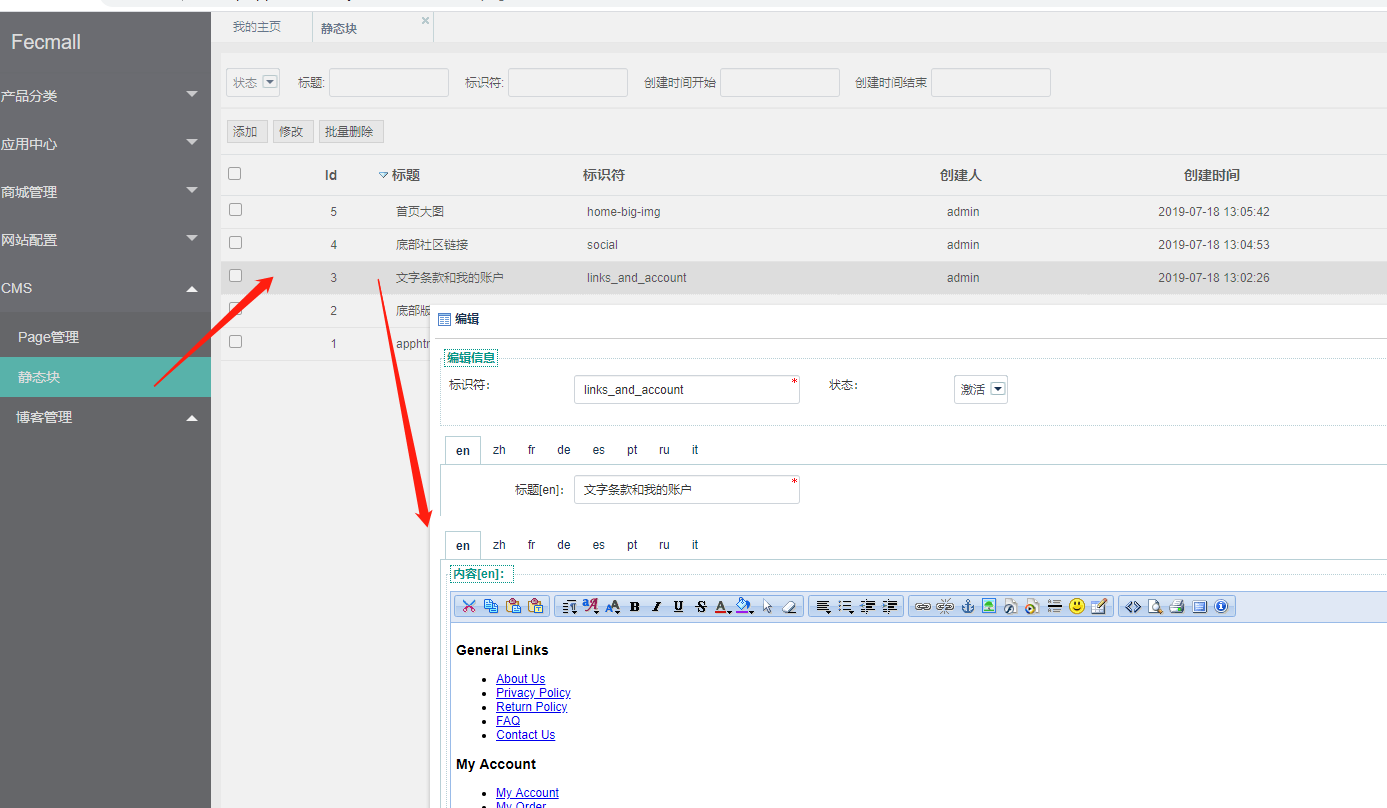Close the 静态块 tab
This screenshot has height=808, width=1387.
425,20
